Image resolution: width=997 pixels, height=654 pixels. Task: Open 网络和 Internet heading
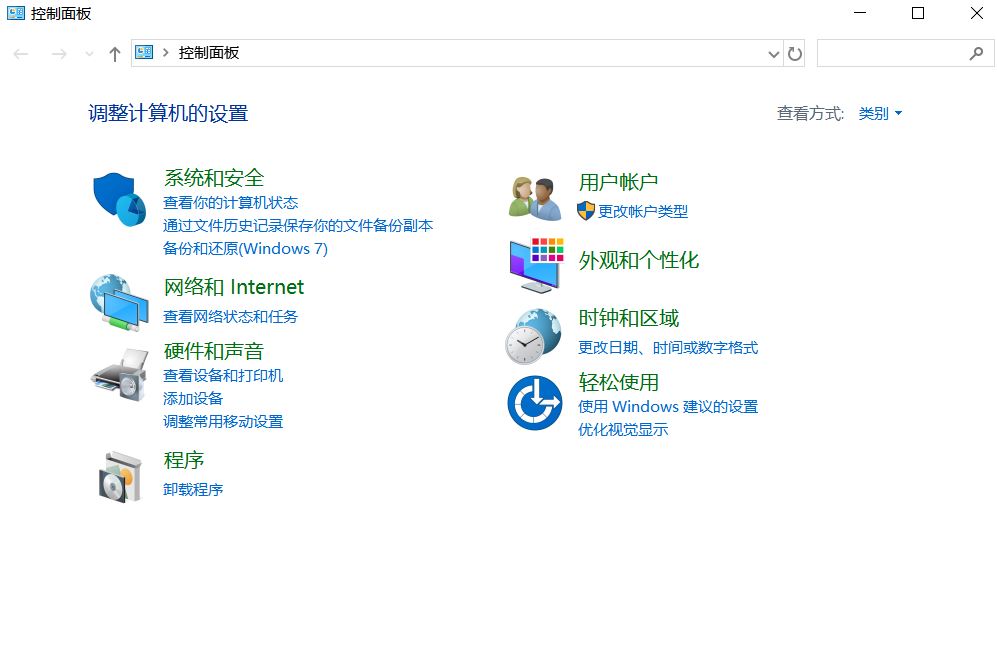(x=233, y=287)
